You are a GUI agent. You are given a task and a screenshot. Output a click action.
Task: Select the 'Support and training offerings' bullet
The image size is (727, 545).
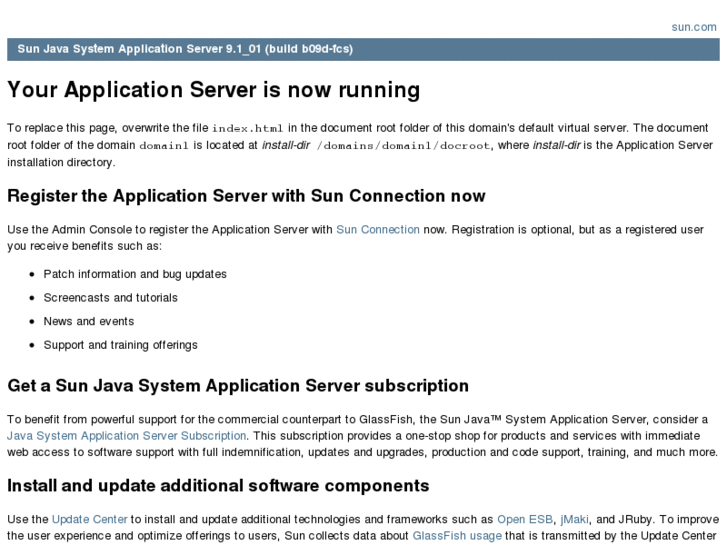click(x=120, y=345)
